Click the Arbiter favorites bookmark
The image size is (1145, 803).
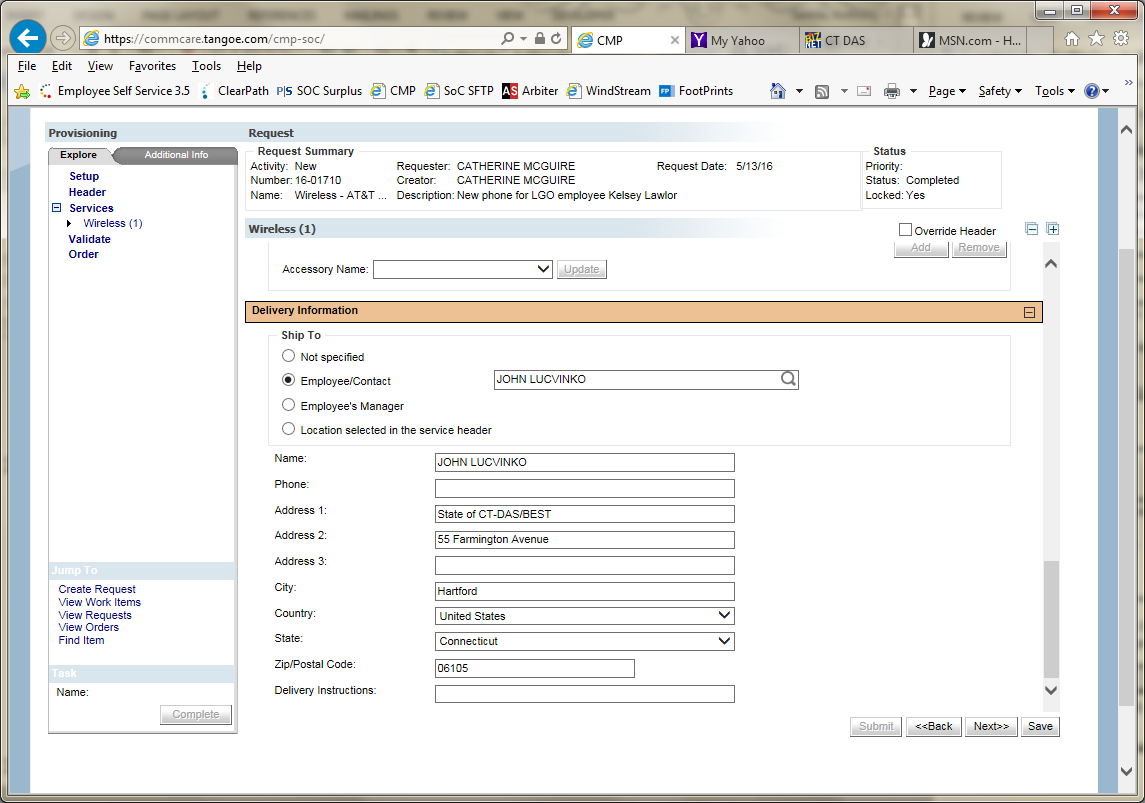[530, 91]
